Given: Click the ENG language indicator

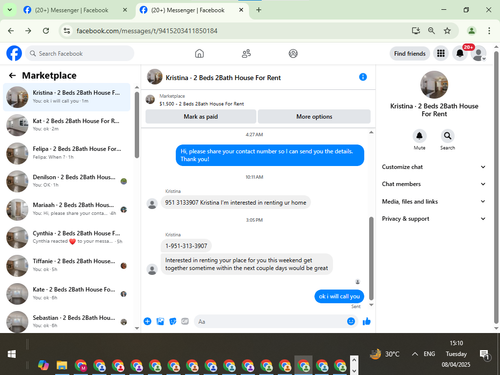Looking at the screenshot, I should coord(429,354).
